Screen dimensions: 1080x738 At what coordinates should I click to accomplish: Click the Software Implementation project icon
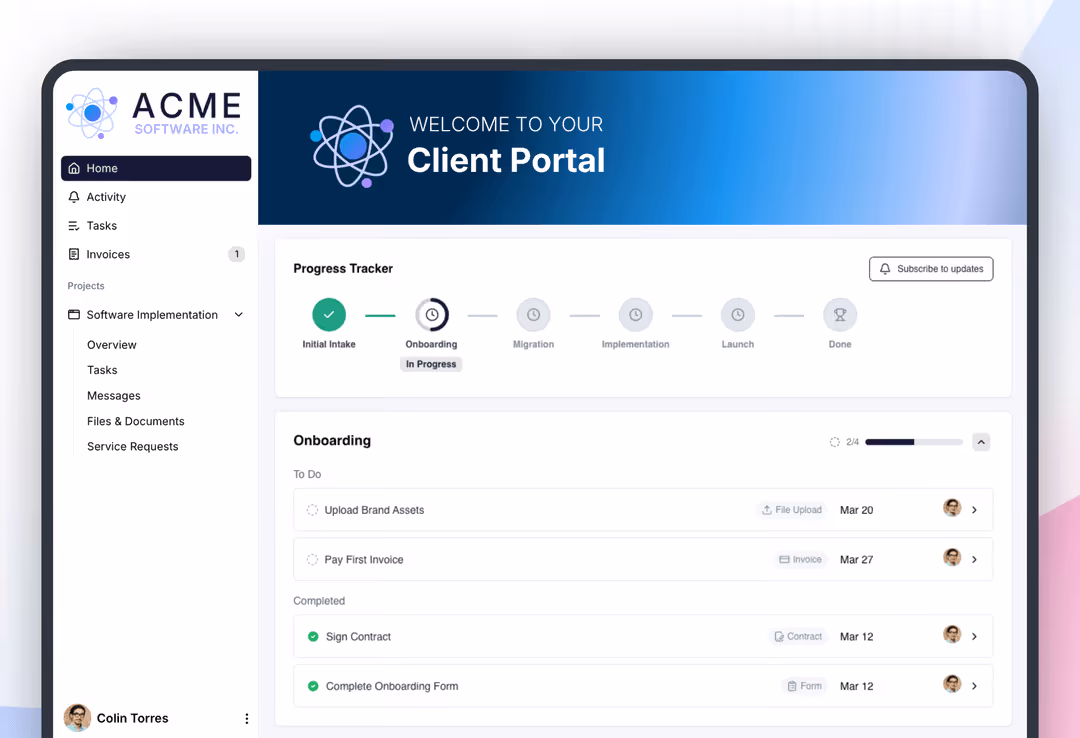tap(74, 315)
